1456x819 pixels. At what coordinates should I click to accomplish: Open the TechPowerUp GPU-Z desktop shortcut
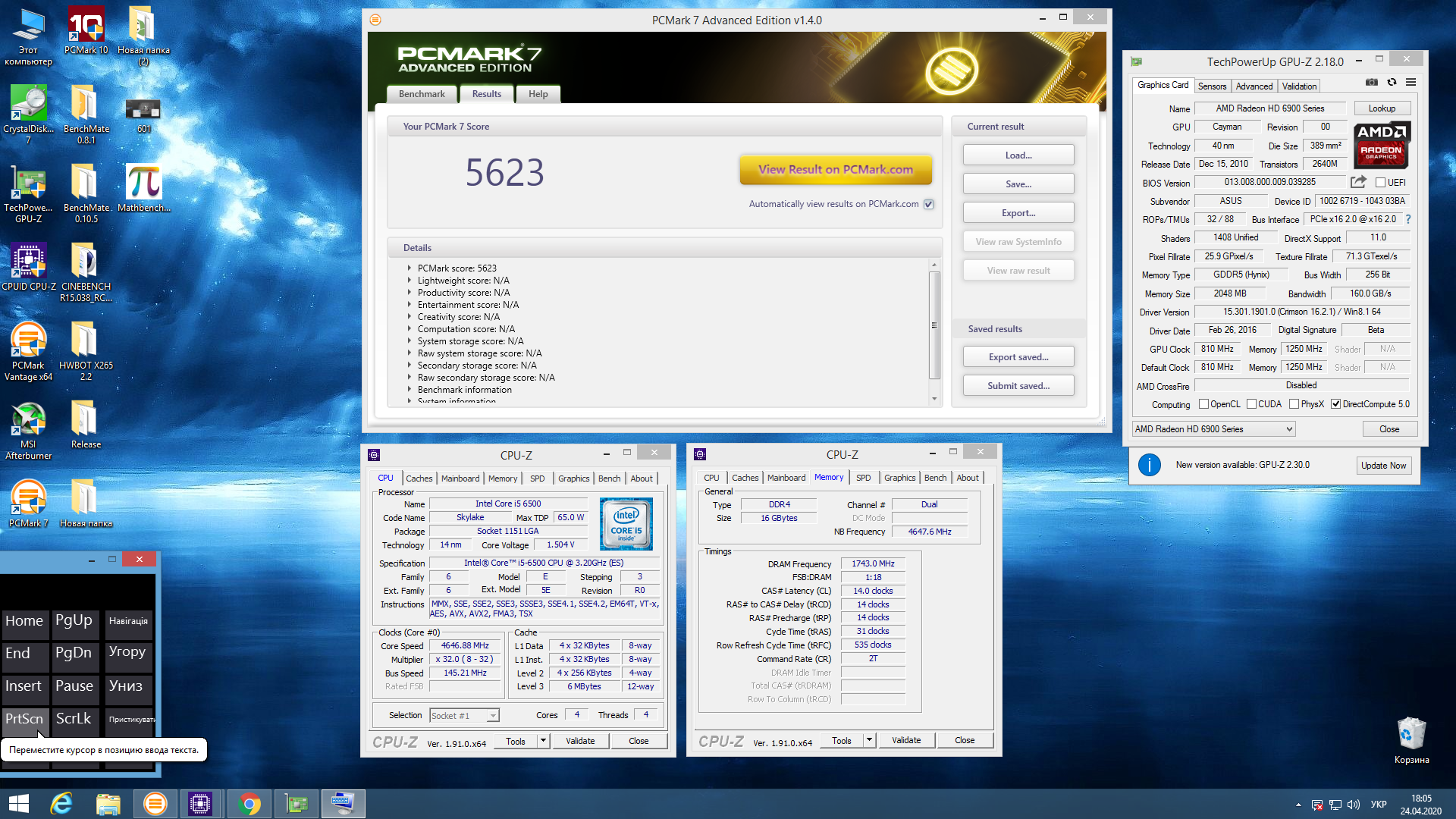[28, 193]
